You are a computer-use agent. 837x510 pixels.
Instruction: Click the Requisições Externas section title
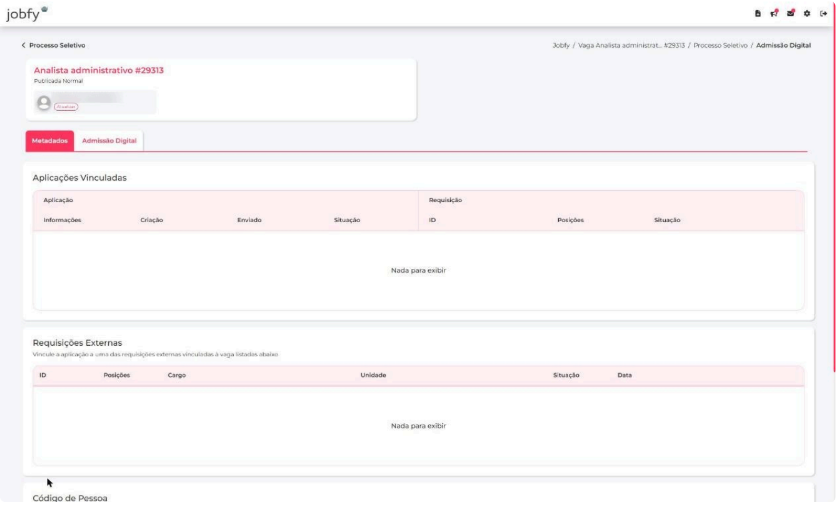77,343
